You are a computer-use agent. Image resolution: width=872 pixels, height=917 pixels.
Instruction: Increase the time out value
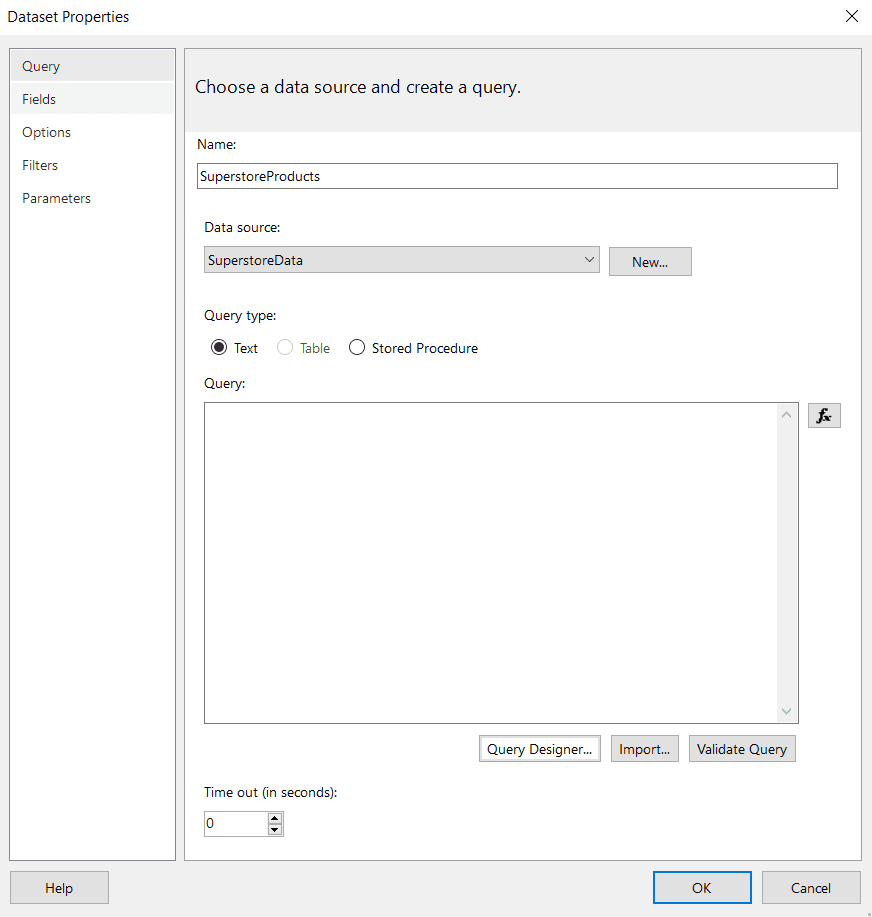pyautogui.click(x=275, y=818)
